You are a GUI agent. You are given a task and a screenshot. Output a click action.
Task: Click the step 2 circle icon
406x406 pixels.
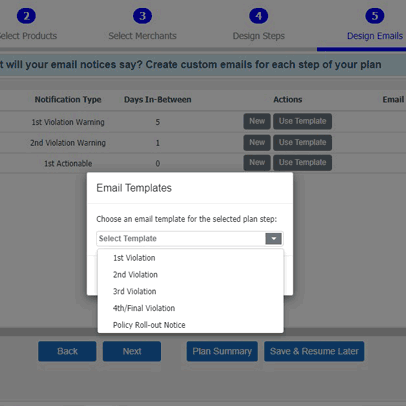(26, 16)
